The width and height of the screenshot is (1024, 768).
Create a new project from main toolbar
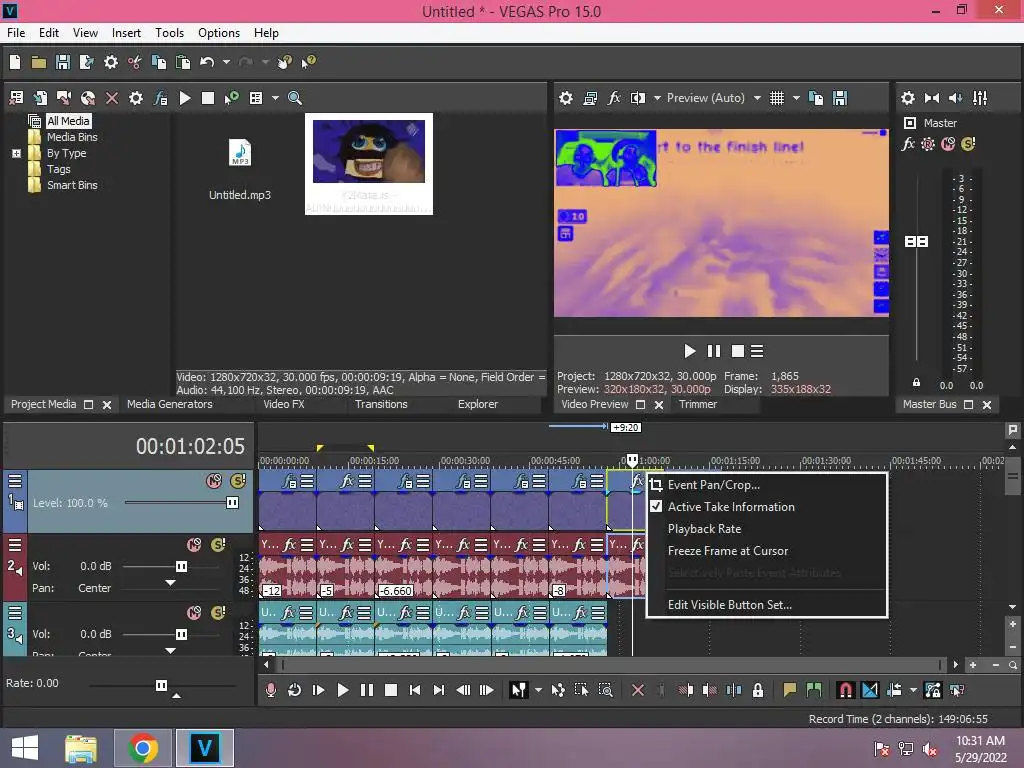pos(15,62)
